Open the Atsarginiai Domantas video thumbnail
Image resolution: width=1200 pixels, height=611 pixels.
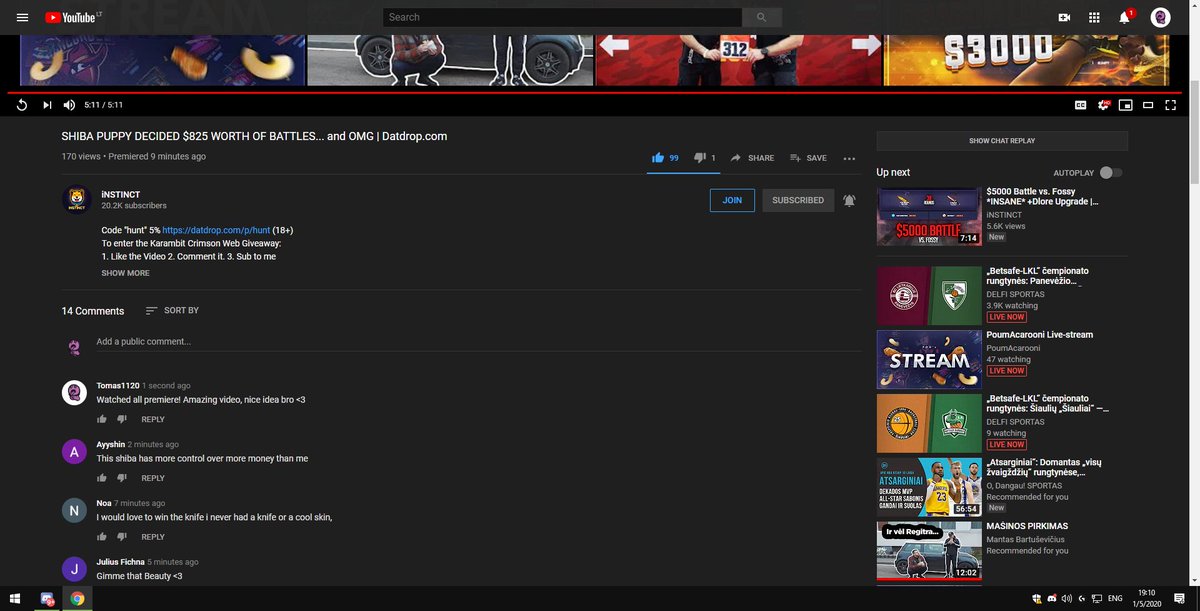[x=929, y=487]
